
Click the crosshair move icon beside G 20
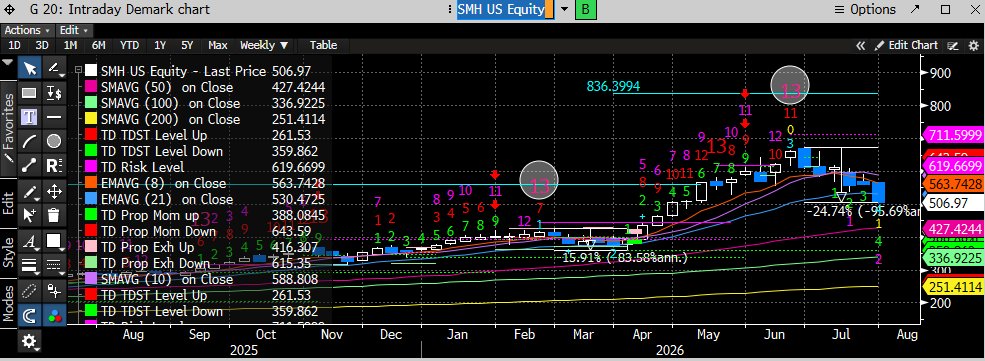9,9
